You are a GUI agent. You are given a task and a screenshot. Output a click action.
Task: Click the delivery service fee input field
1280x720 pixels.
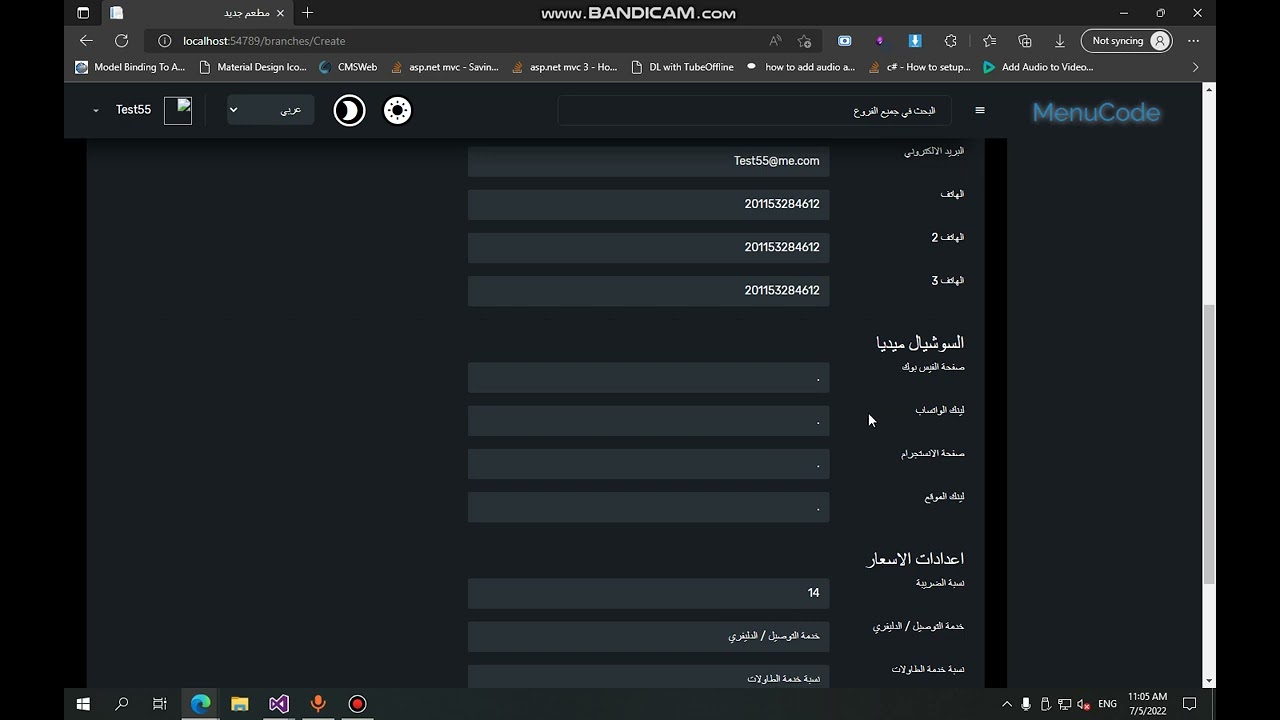click(x=648, y=636)
